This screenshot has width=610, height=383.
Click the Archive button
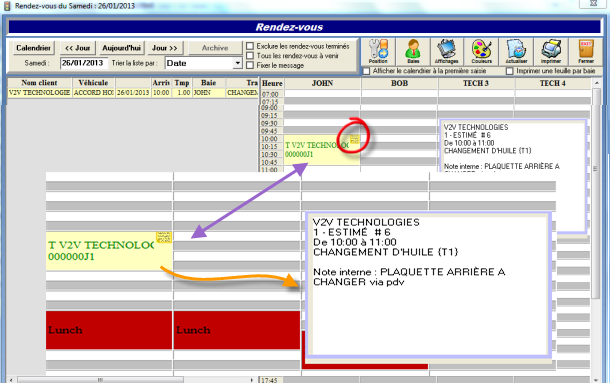pos(215,48)
